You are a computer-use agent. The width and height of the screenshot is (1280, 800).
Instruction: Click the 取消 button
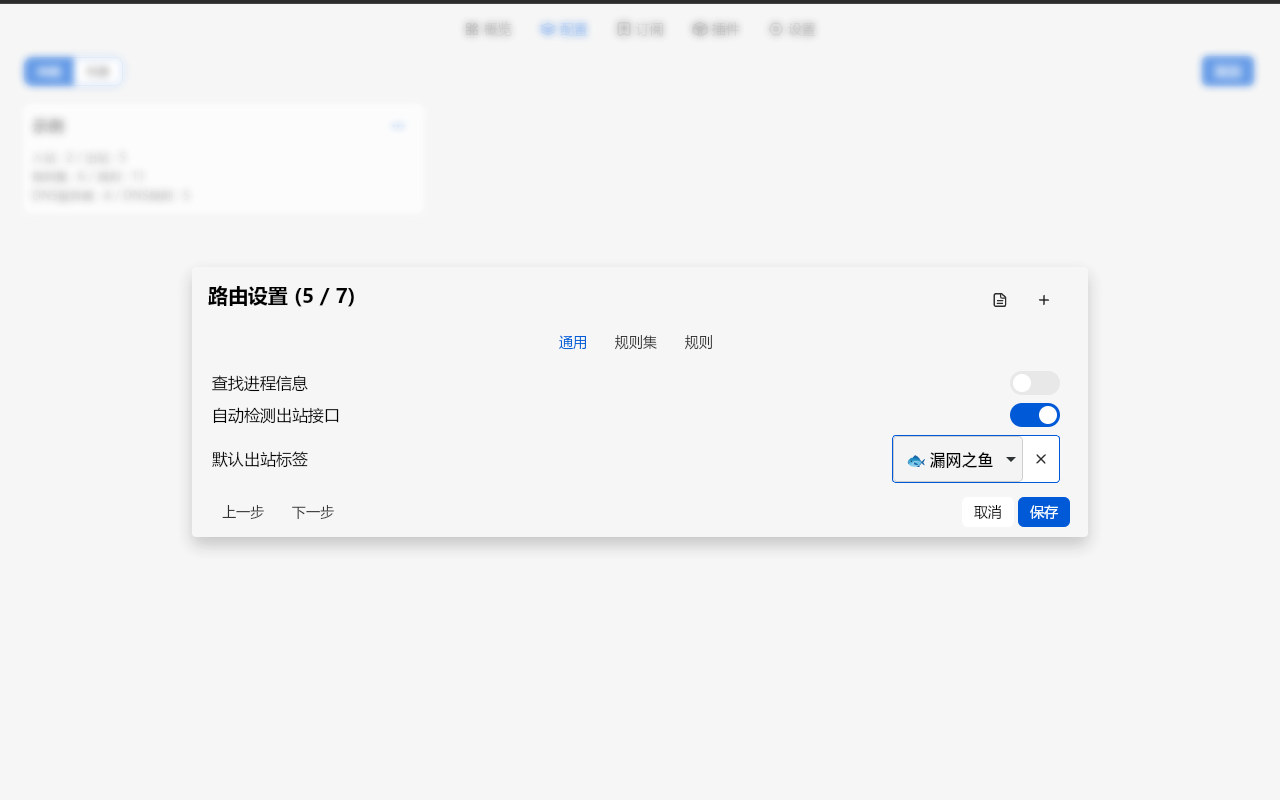point(988,512)
